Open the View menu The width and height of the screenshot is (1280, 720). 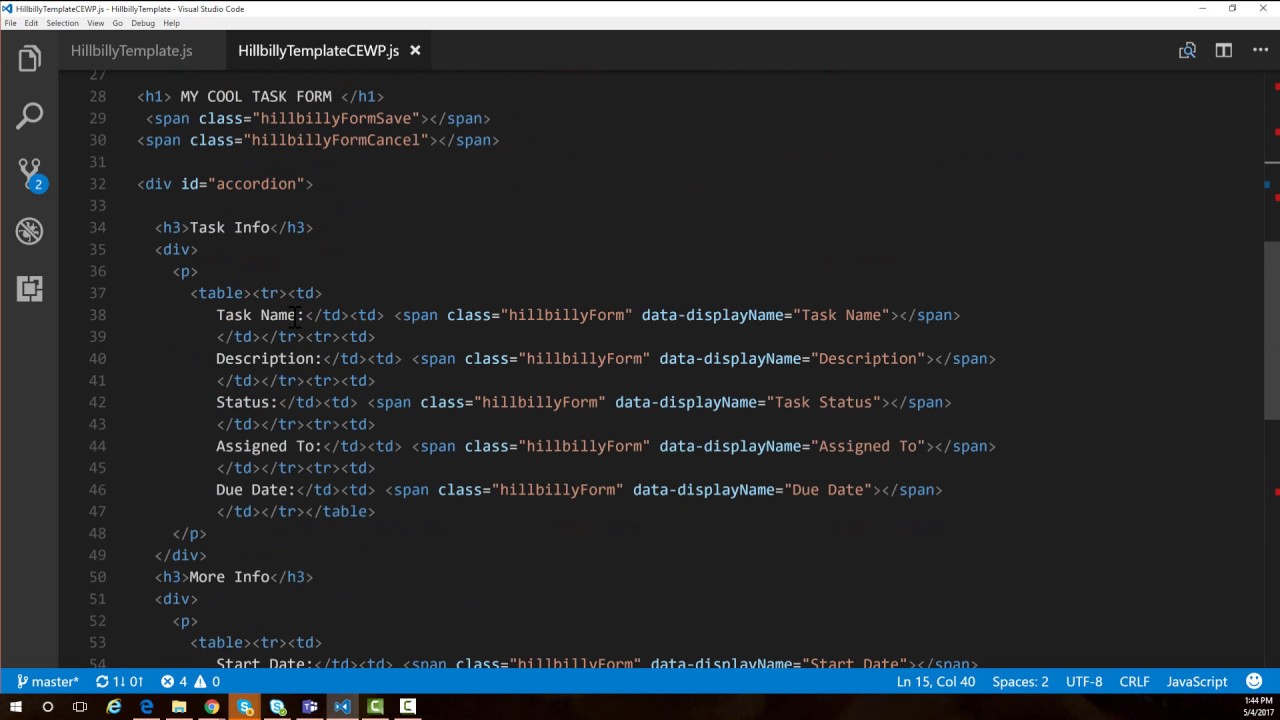(x=95, y=23)
